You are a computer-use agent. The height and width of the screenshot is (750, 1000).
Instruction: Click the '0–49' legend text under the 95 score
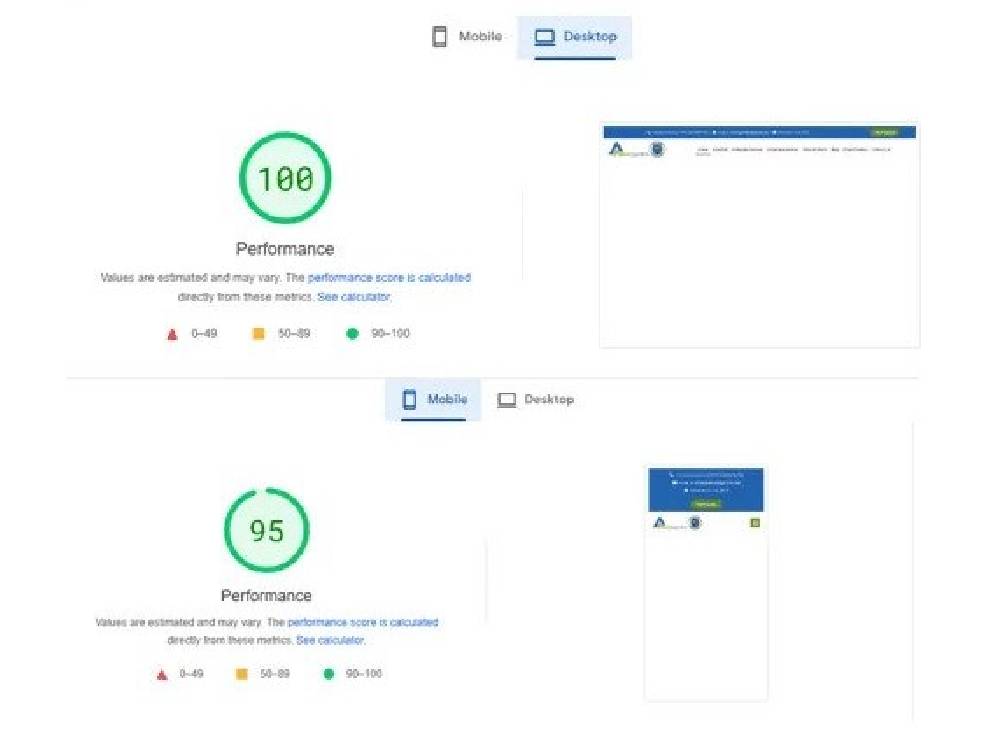[x=191, y=674]
